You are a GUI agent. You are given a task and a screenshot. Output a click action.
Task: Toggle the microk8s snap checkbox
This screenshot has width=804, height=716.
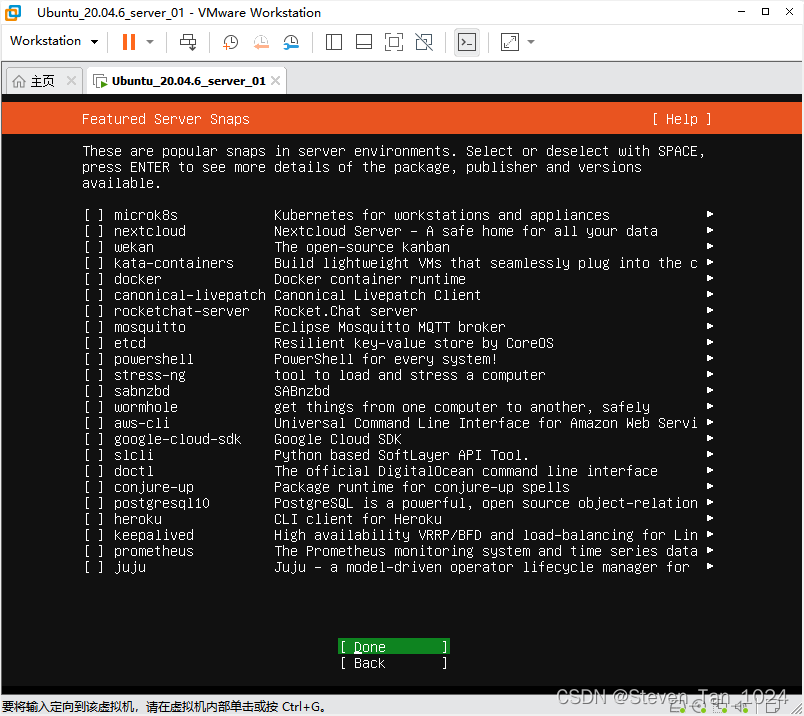tap(94, 215)
